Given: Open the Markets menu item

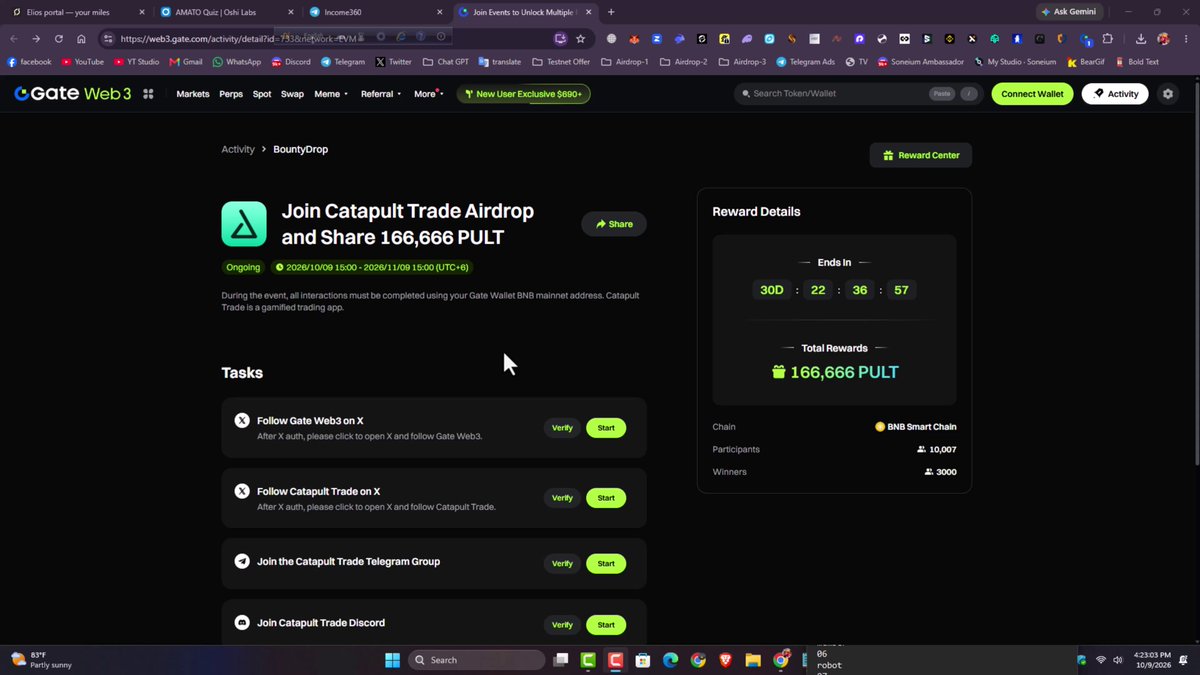Looking at the screenshot, I should coord(193,94).
